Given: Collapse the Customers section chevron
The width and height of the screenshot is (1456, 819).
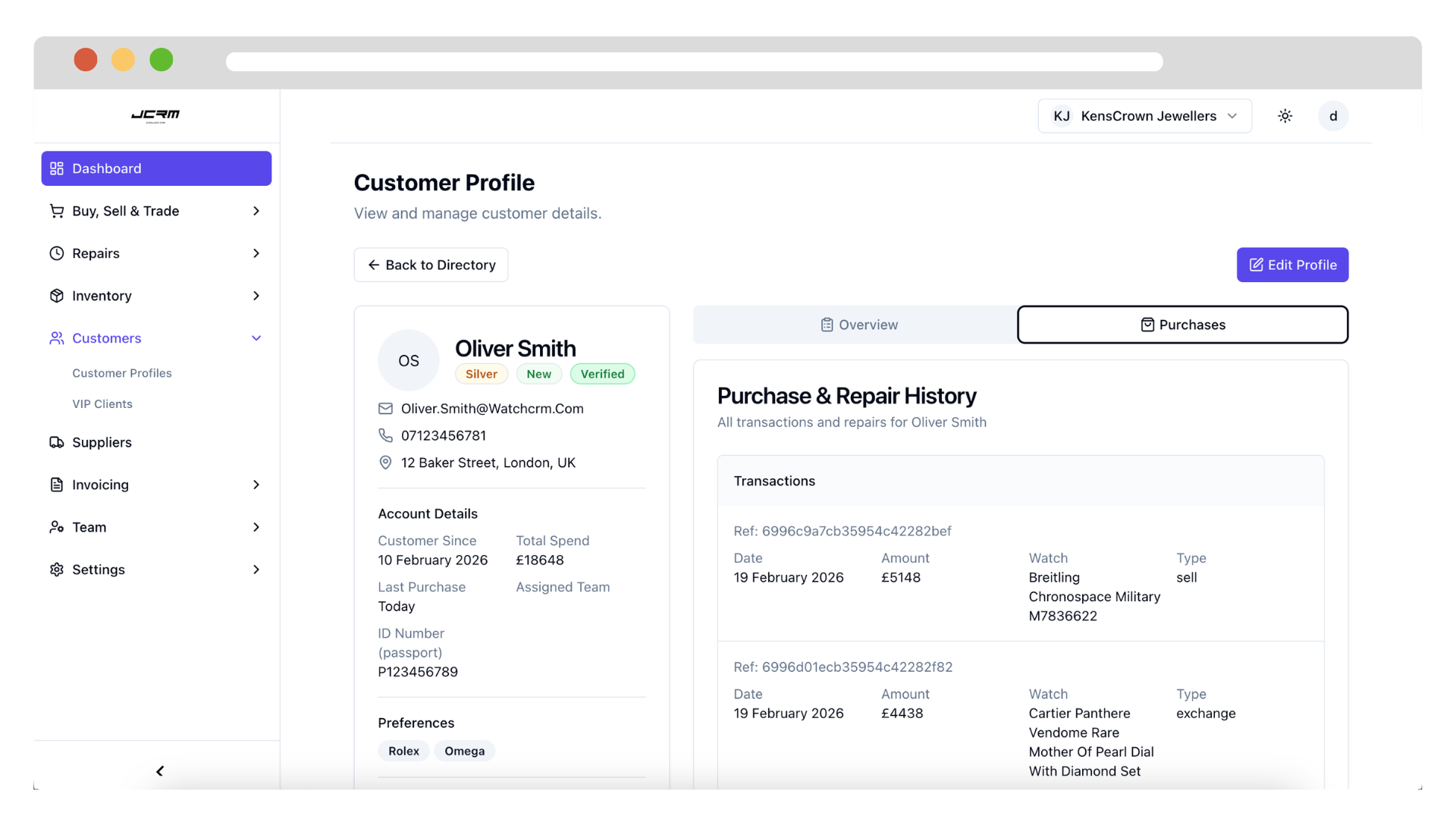Looking at the screenshot, I should click(256, 338).
